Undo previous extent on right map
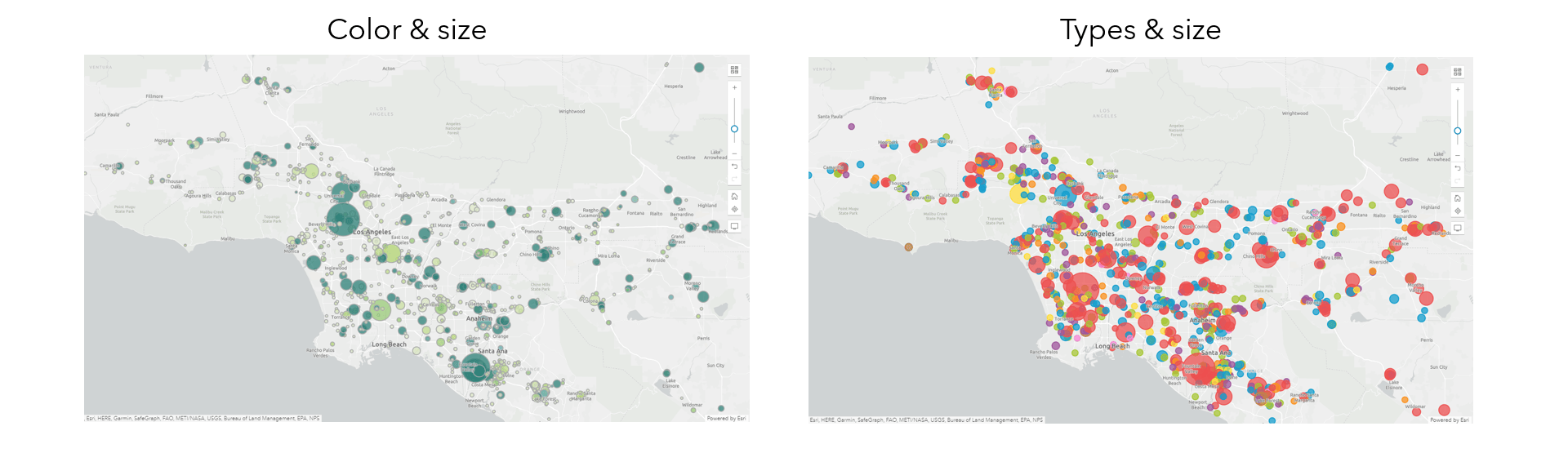Viewport: 1568px width, 453px height. [1458, 168]
